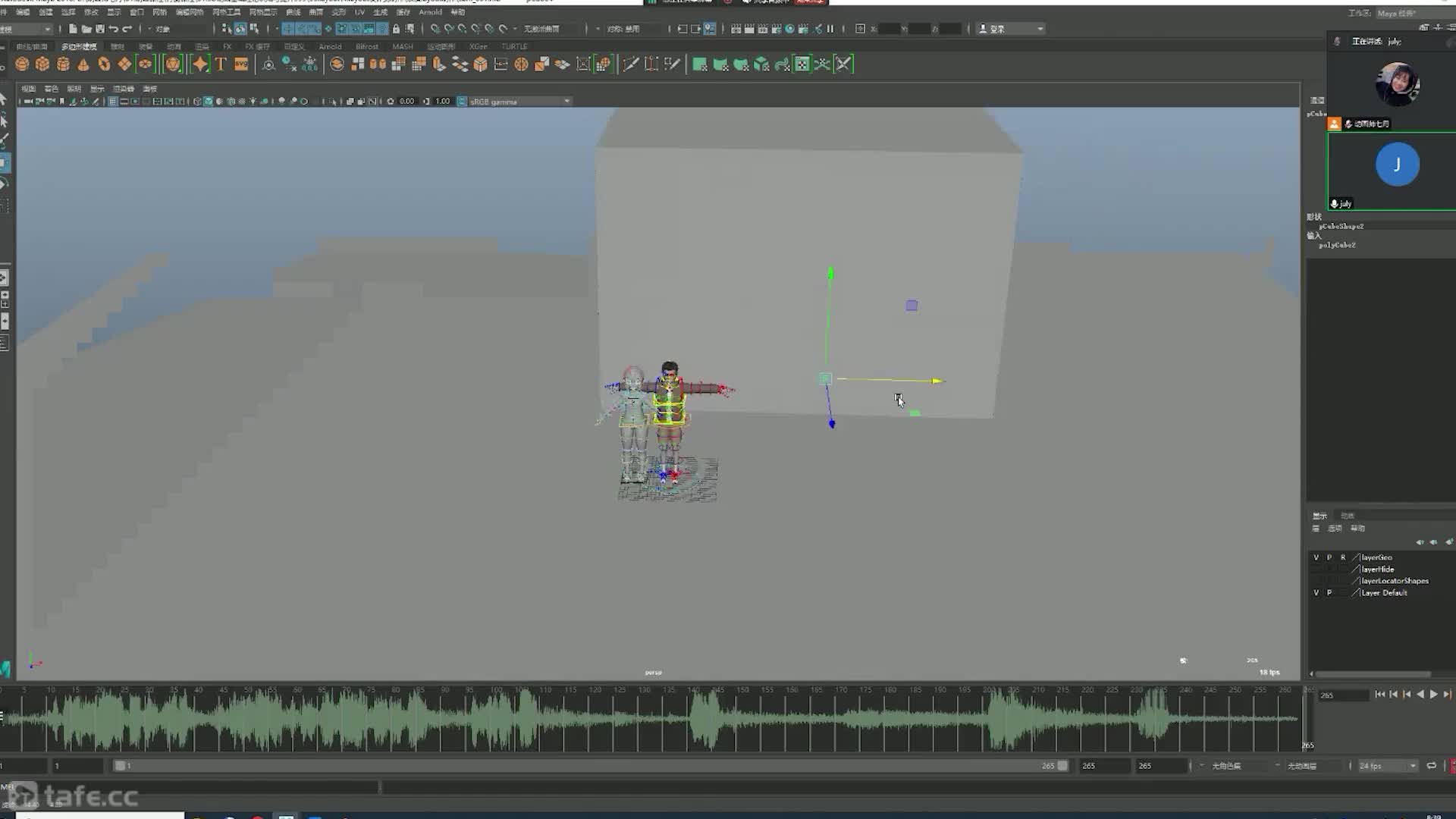The height and width of the screenshot is (819, 1456).
Task: Click the Multi-Cut tool shelf icon
Action: pyautogui.click(x=630, y=64)
